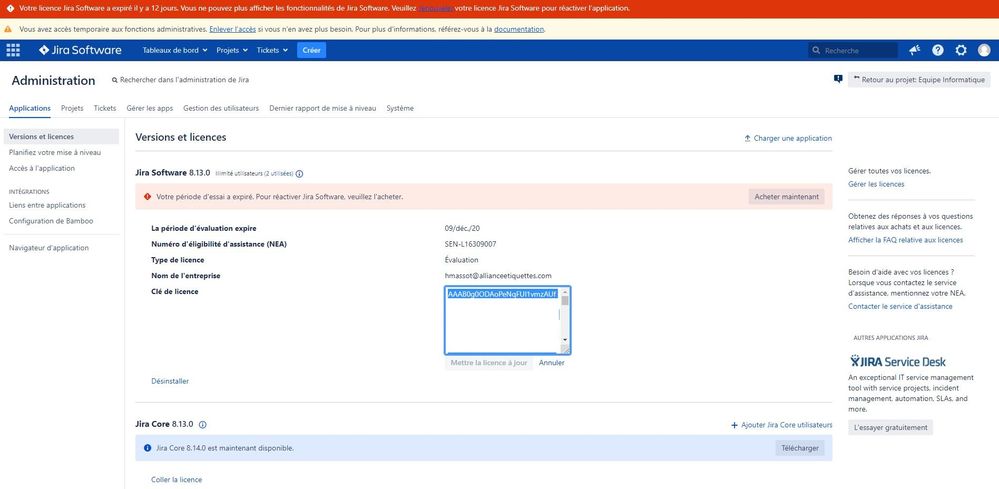Expand the Projets dropdown menu
Image resolution: width=999 pixels, height=489 pixels.
pos(232,50)
